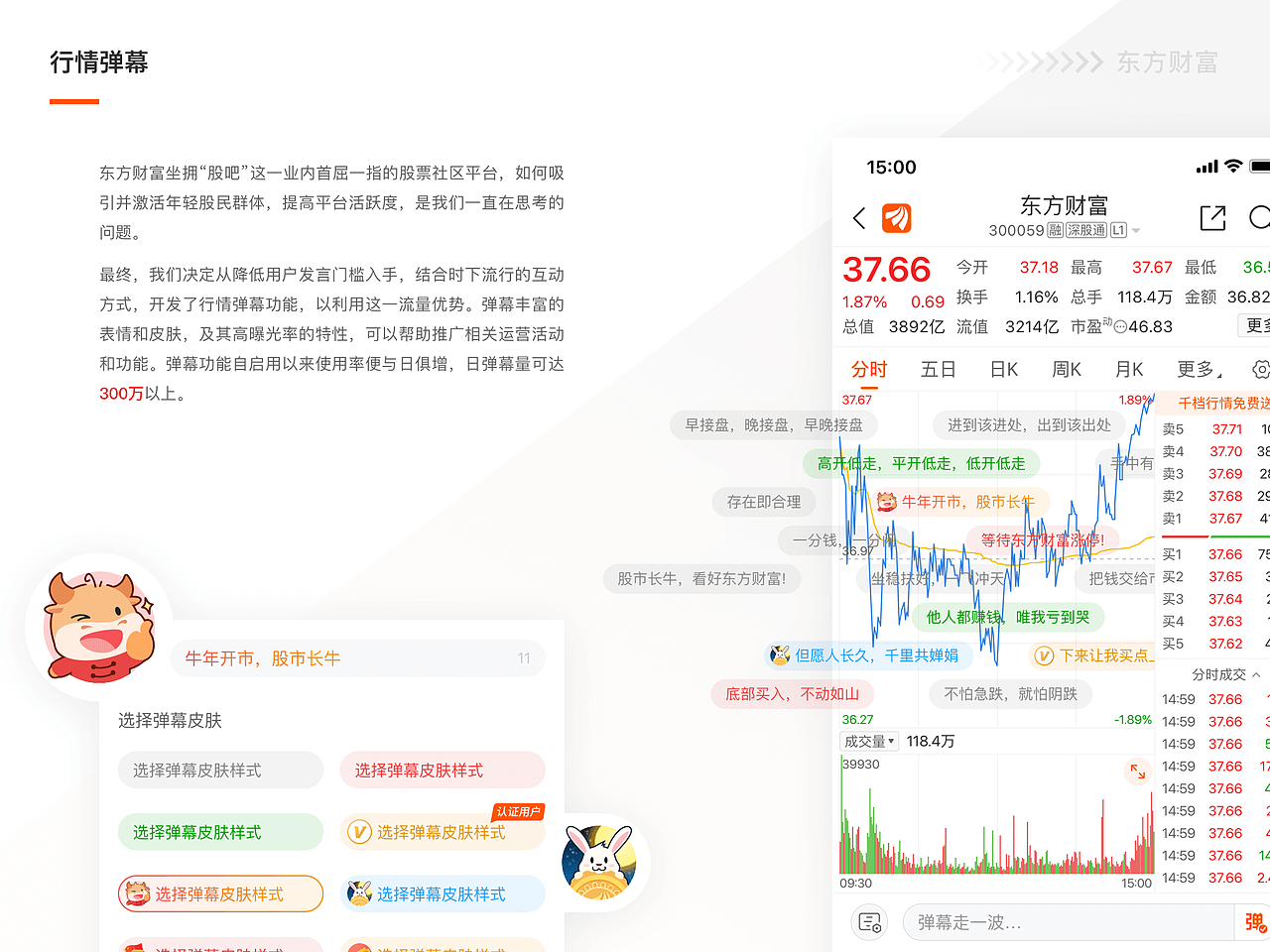Click the ox mascot avatar
The height and width of the screenshot is (952, 1270).
click(98, 627)
